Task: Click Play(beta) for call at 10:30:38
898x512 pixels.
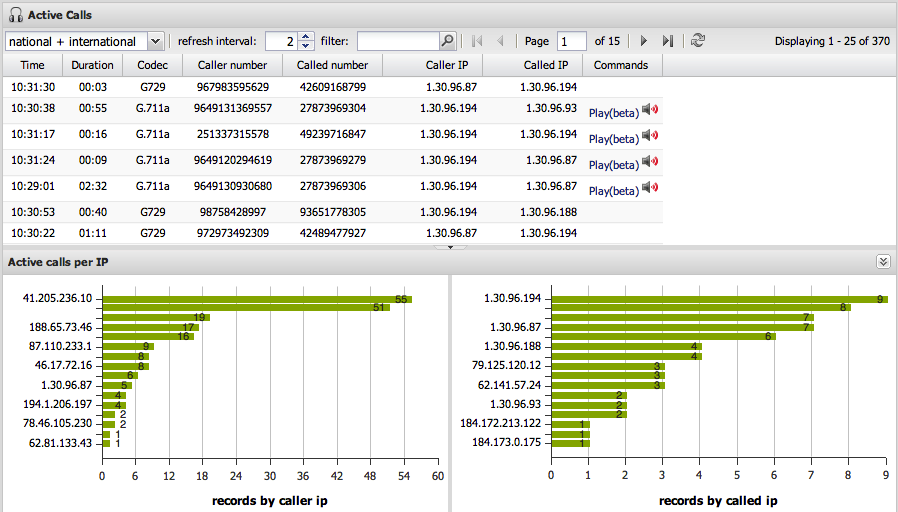Action: tap(613, 112)
